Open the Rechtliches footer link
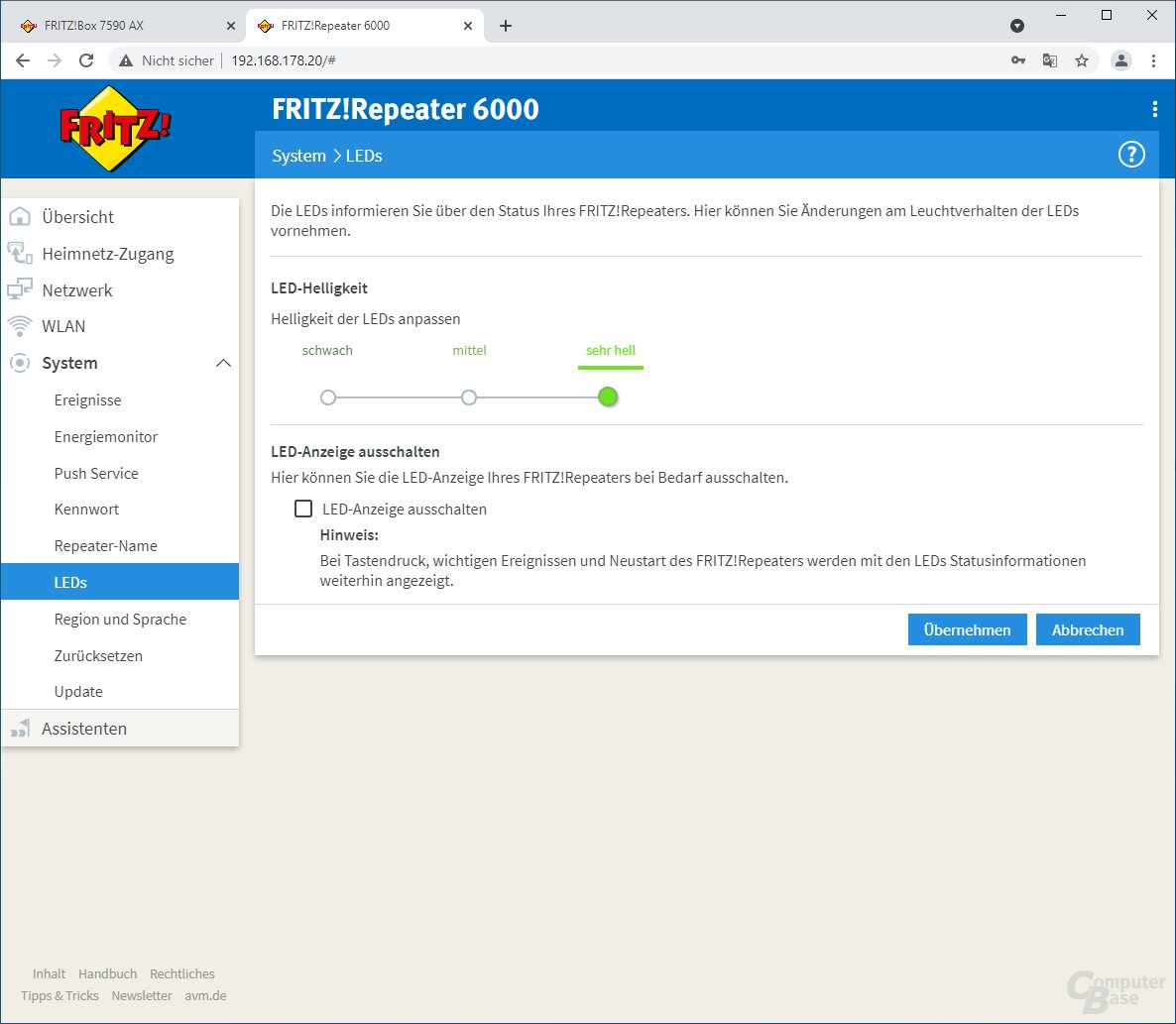This screenshot has height=1024, width=1176. (182, 973)
